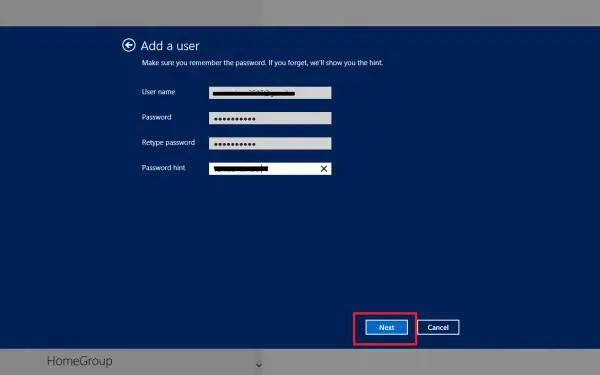The height and width of the screenshot is (375, 600).
Task: Expand the chevron arrow beside HomeGroup
Action: click(259, 365)
